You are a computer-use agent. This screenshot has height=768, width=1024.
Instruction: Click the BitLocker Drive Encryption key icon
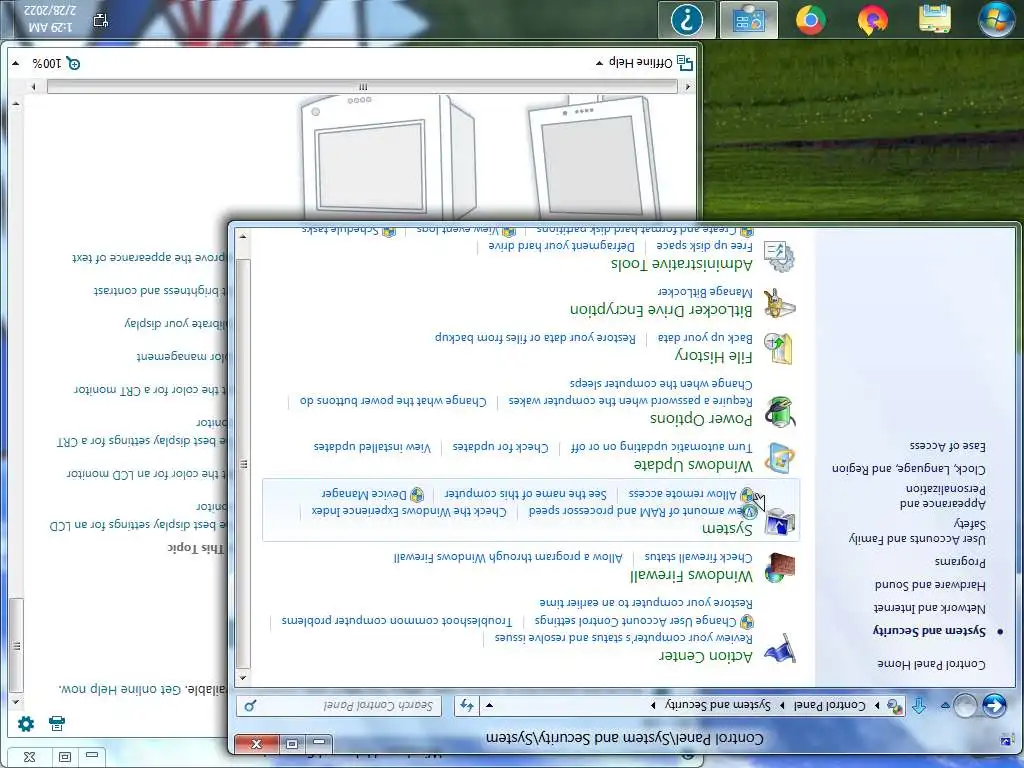779,304
